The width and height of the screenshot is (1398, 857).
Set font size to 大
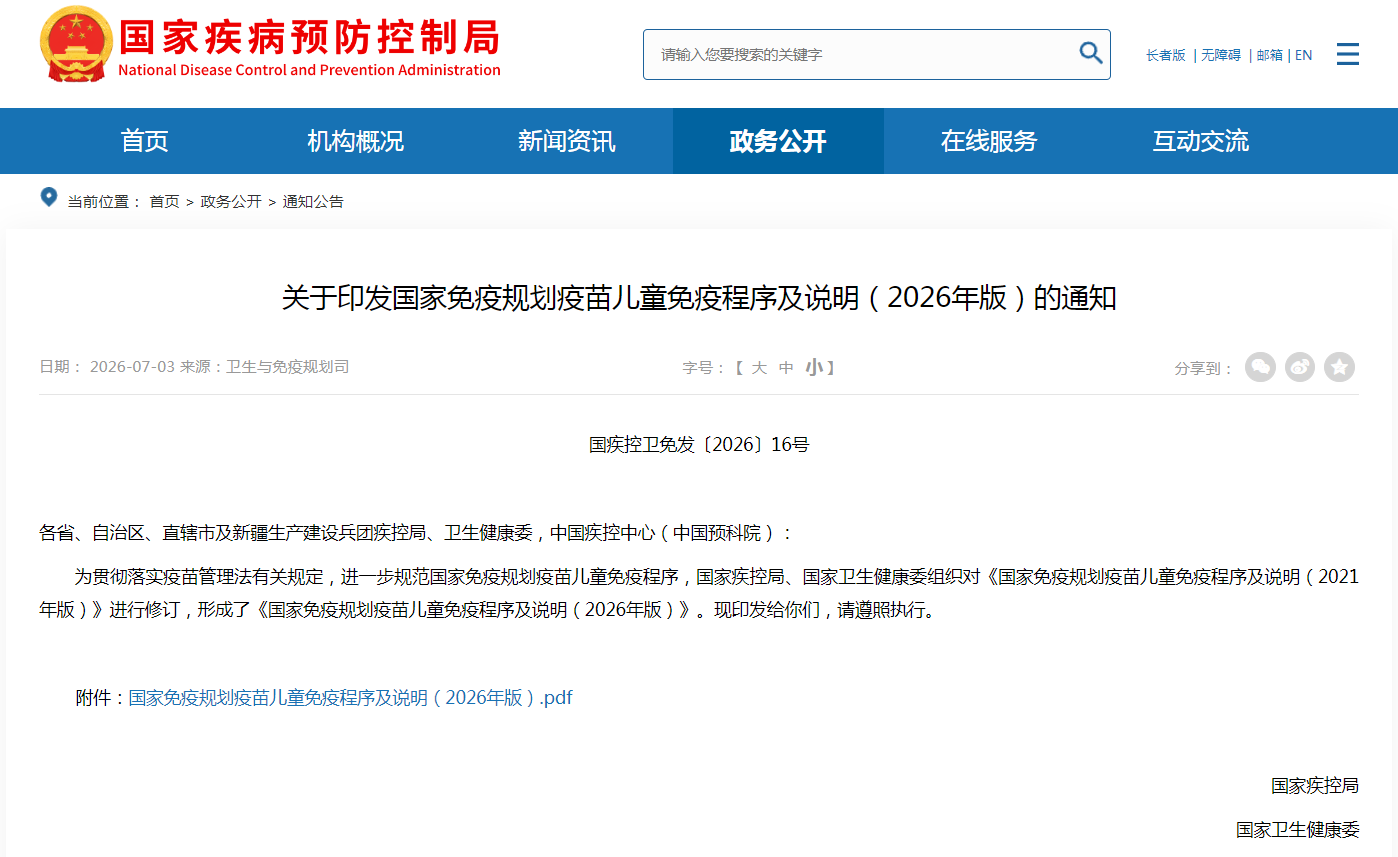coord(759,368)
